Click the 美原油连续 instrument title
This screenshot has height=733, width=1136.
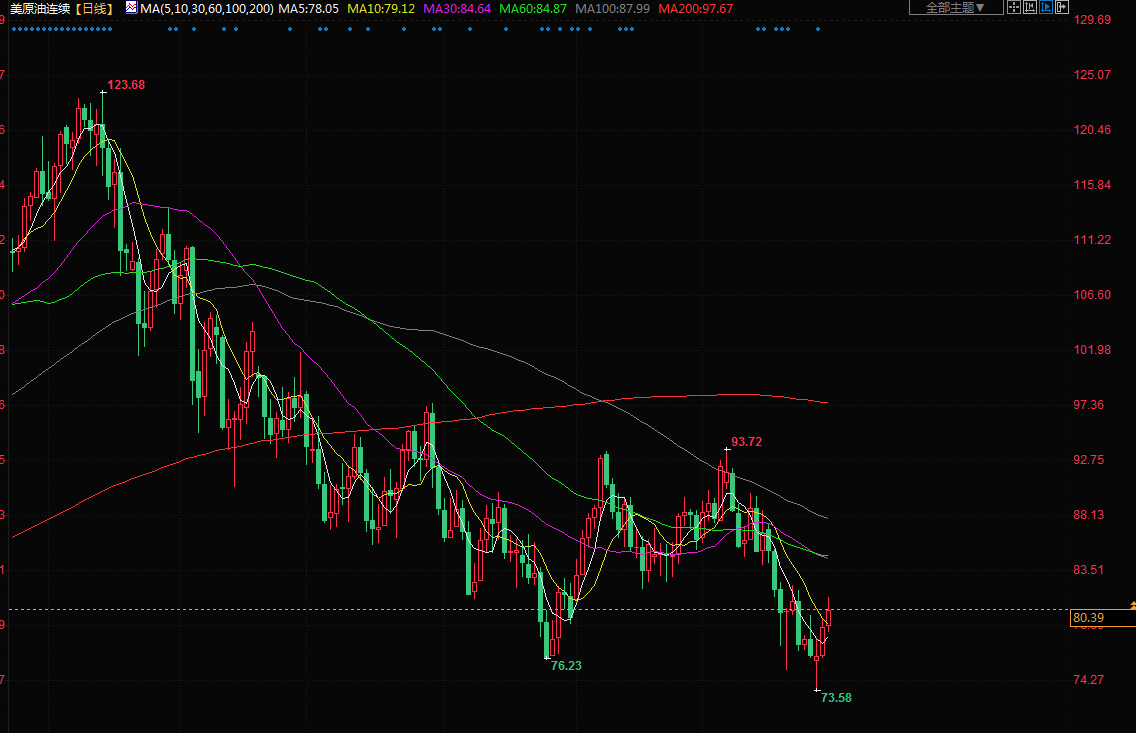[x=41, y=8]
